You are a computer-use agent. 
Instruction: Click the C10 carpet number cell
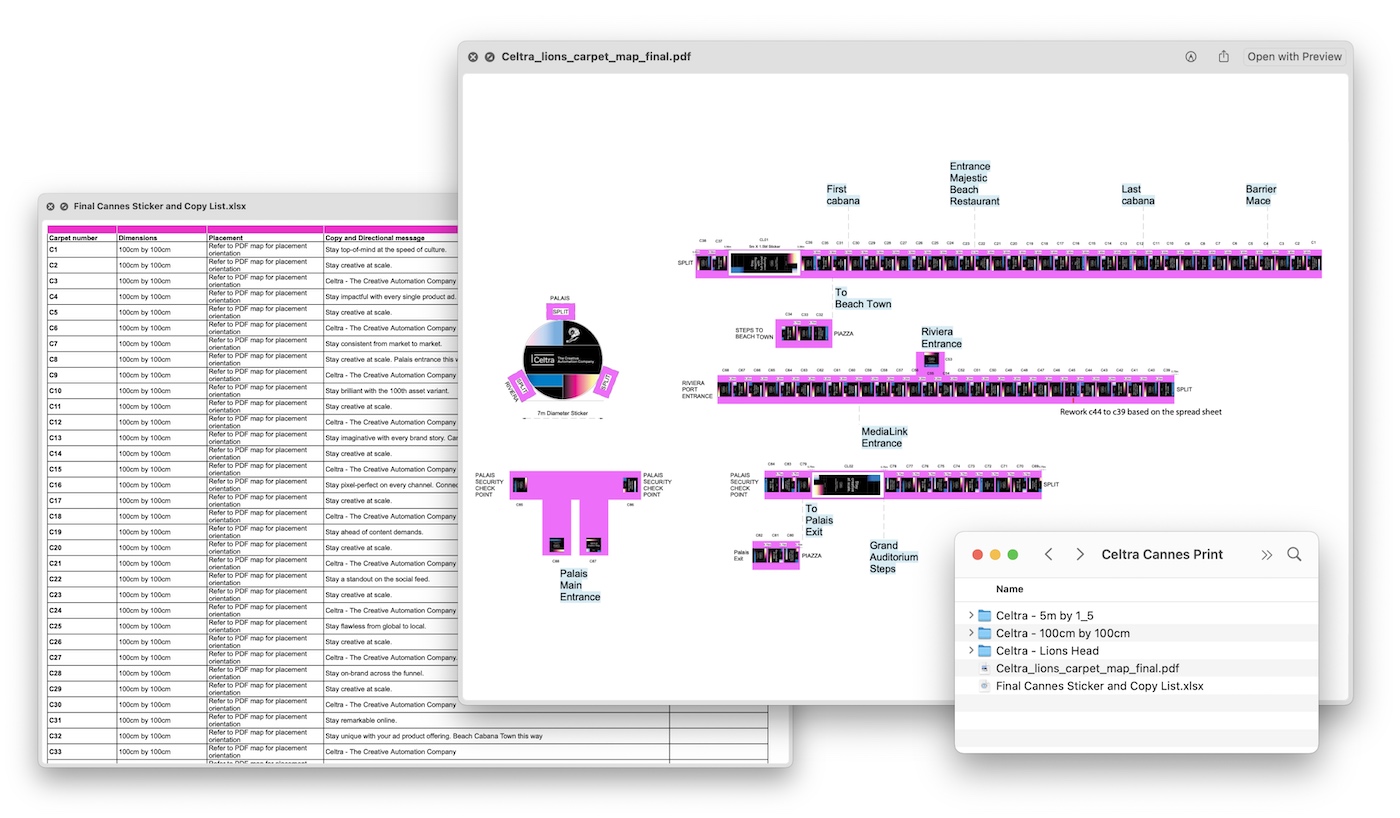[82, 391]
